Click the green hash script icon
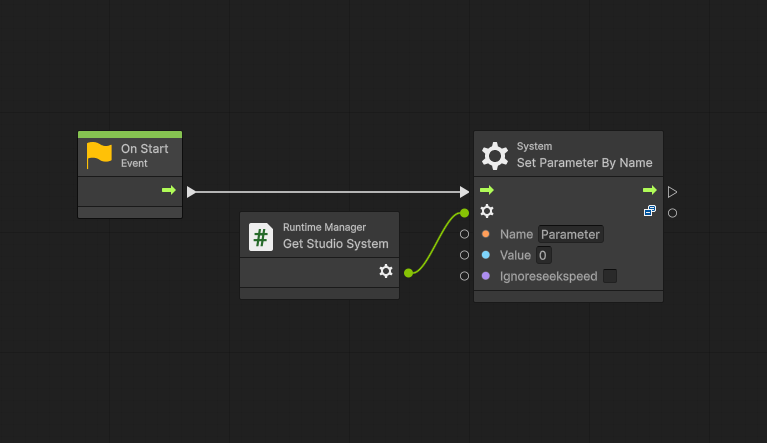The image size is (767, 443). (x=261, y=237)
